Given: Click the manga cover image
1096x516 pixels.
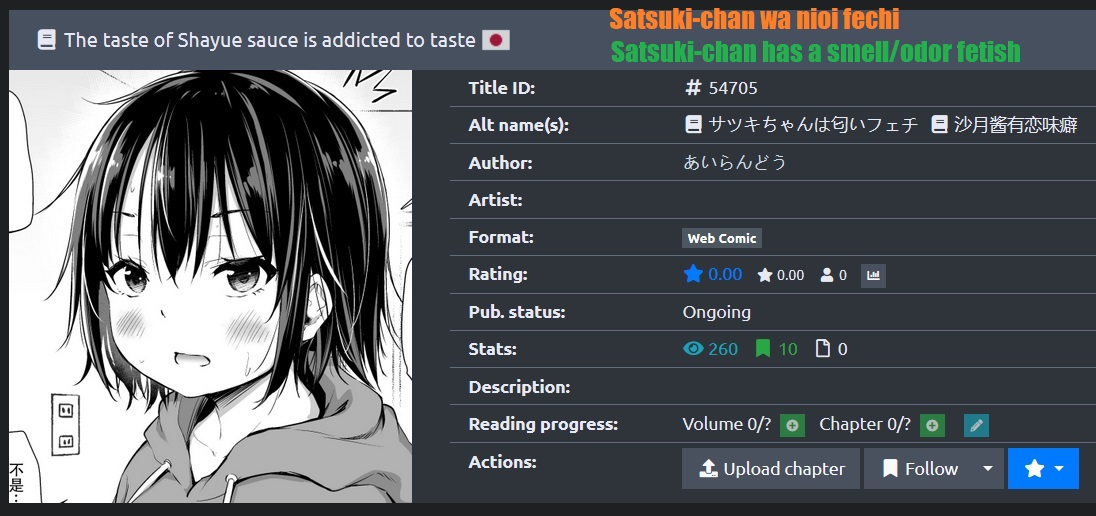Looking at the screenshot, I should (x=210, y=286).
